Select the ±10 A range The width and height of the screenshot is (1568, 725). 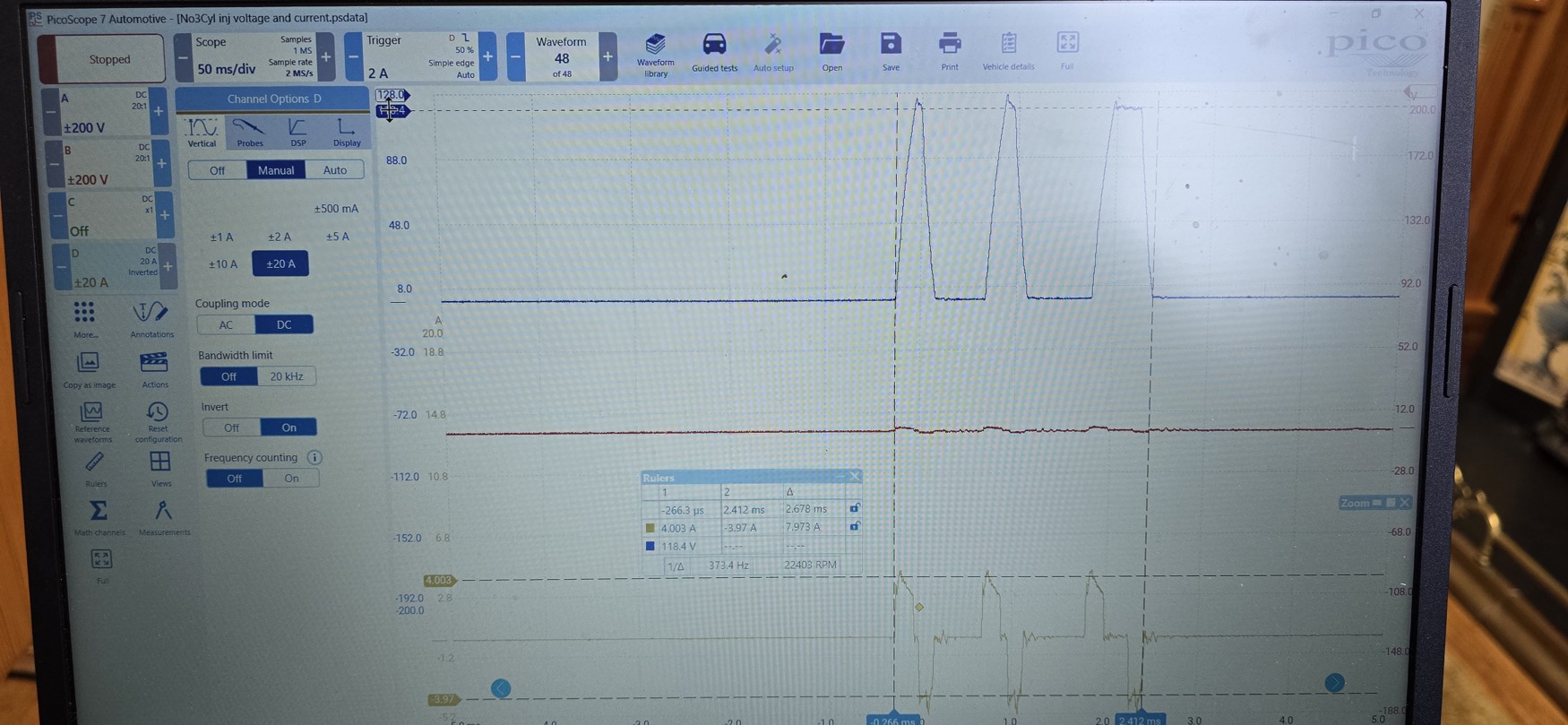pos(223,264)
